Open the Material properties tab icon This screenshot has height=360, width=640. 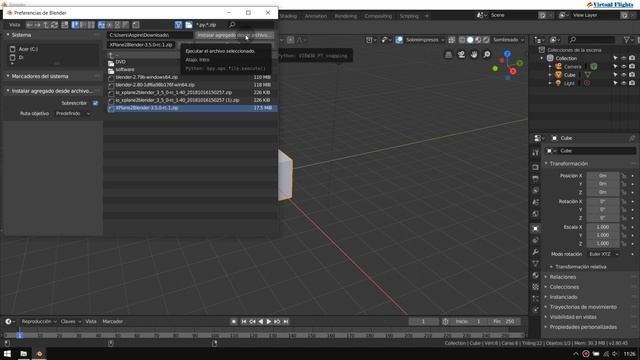tap(535, 275)
